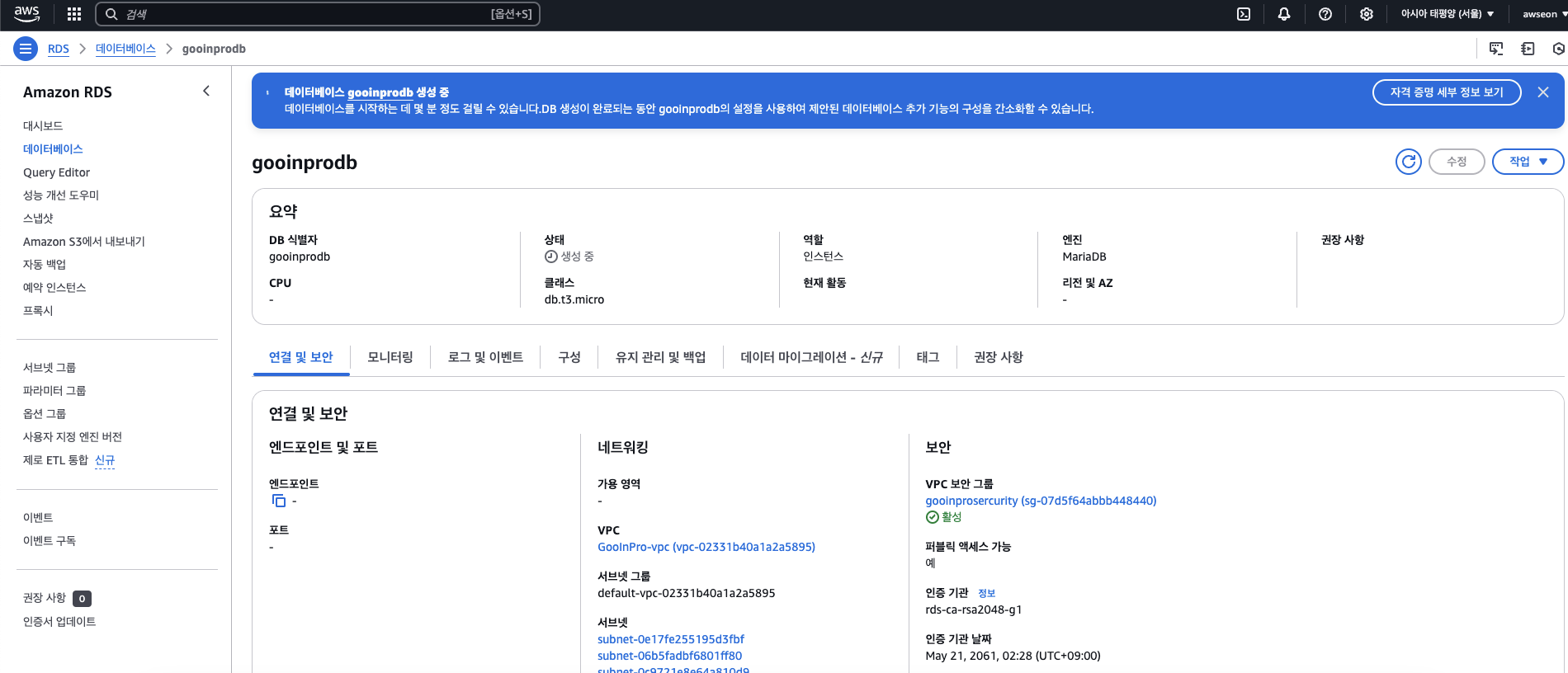Toggle the hamburger navigation menu
Image resolution: width=1568 pixels, height=673 pixels.
(x=26, y=49)
